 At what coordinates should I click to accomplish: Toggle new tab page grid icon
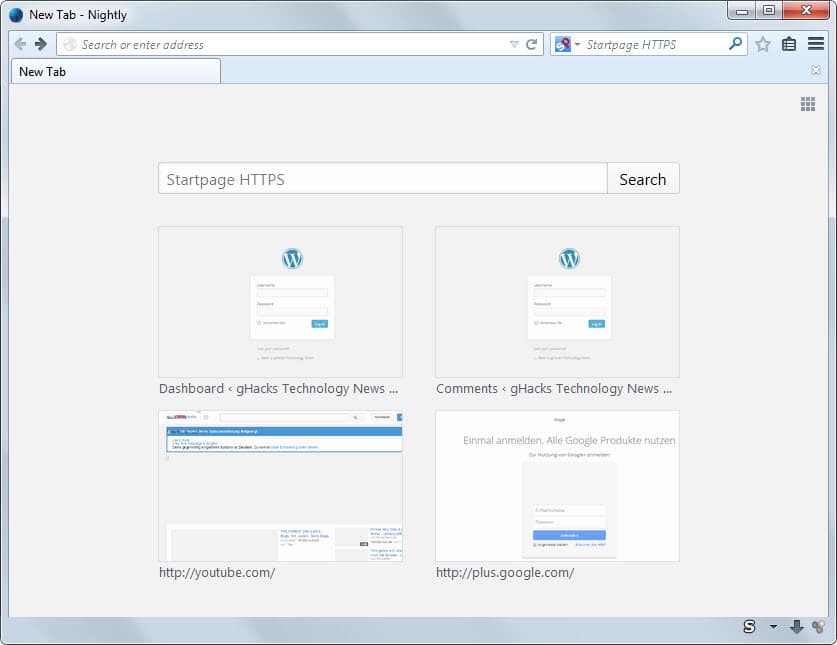808,104
